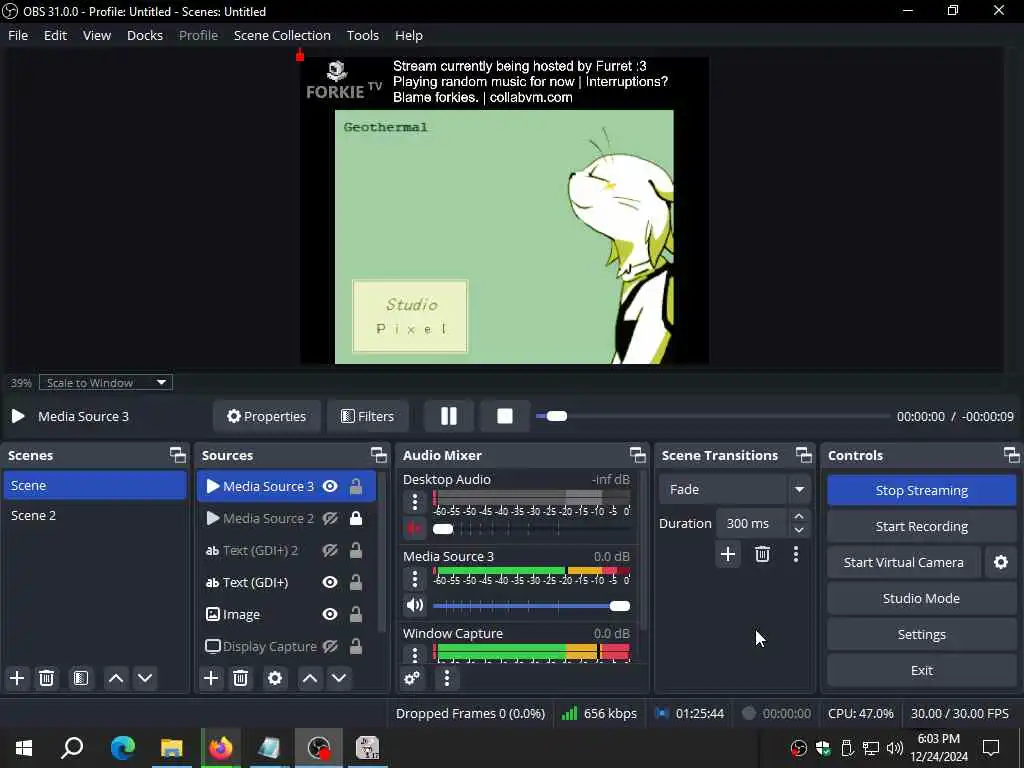Click media playback seek slider
1024x768 pixels.
[712, 416]
